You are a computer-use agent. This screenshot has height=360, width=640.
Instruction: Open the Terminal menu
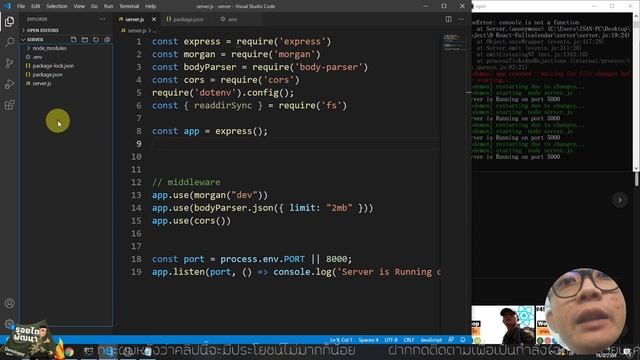coord(129,6)
